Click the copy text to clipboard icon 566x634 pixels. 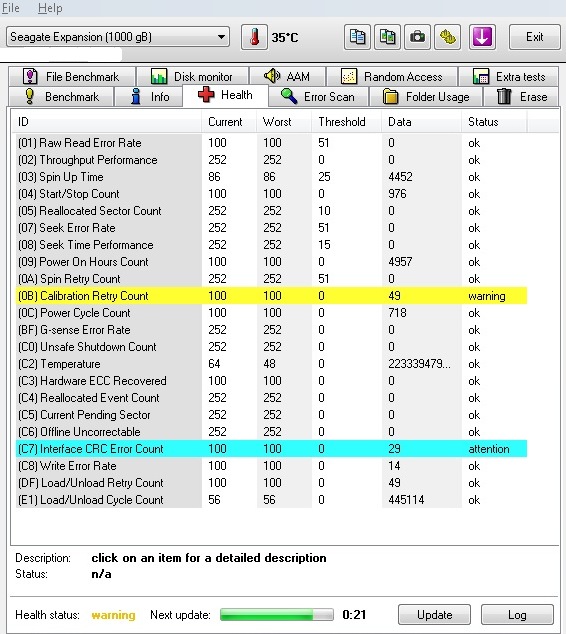[357, 37]
